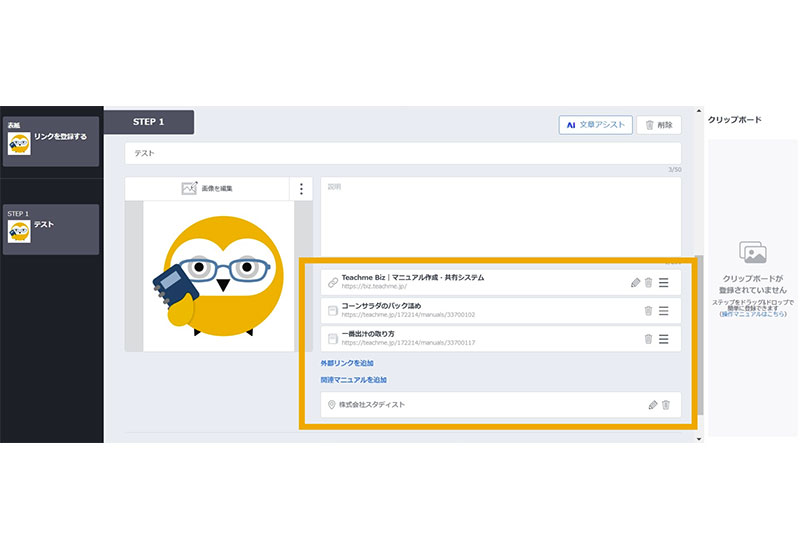Click the step title field containing テスト

[402, 154]
